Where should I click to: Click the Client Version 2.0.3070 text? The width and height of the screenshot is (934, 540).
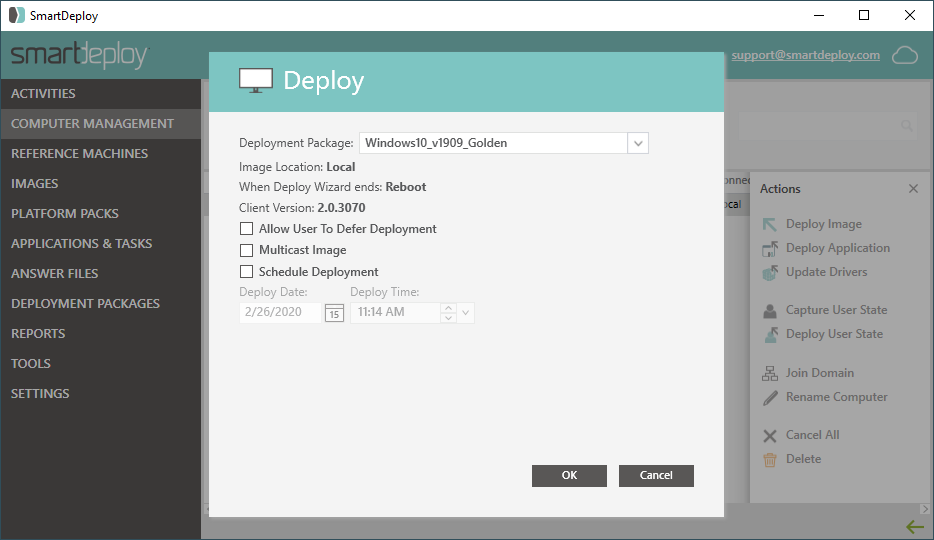(x=302, y=208)
